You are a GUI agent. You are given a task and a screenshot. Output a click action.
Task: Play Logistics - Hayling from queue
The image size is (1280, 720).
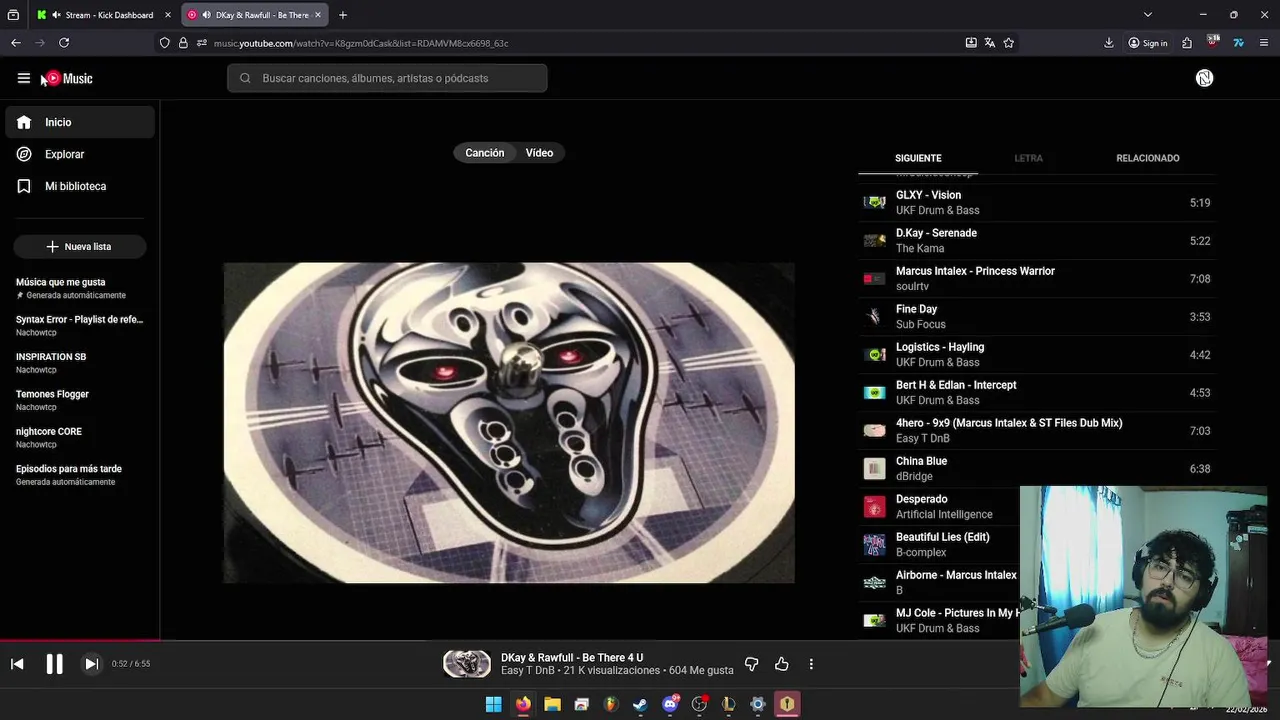[x=1037, y=354]
